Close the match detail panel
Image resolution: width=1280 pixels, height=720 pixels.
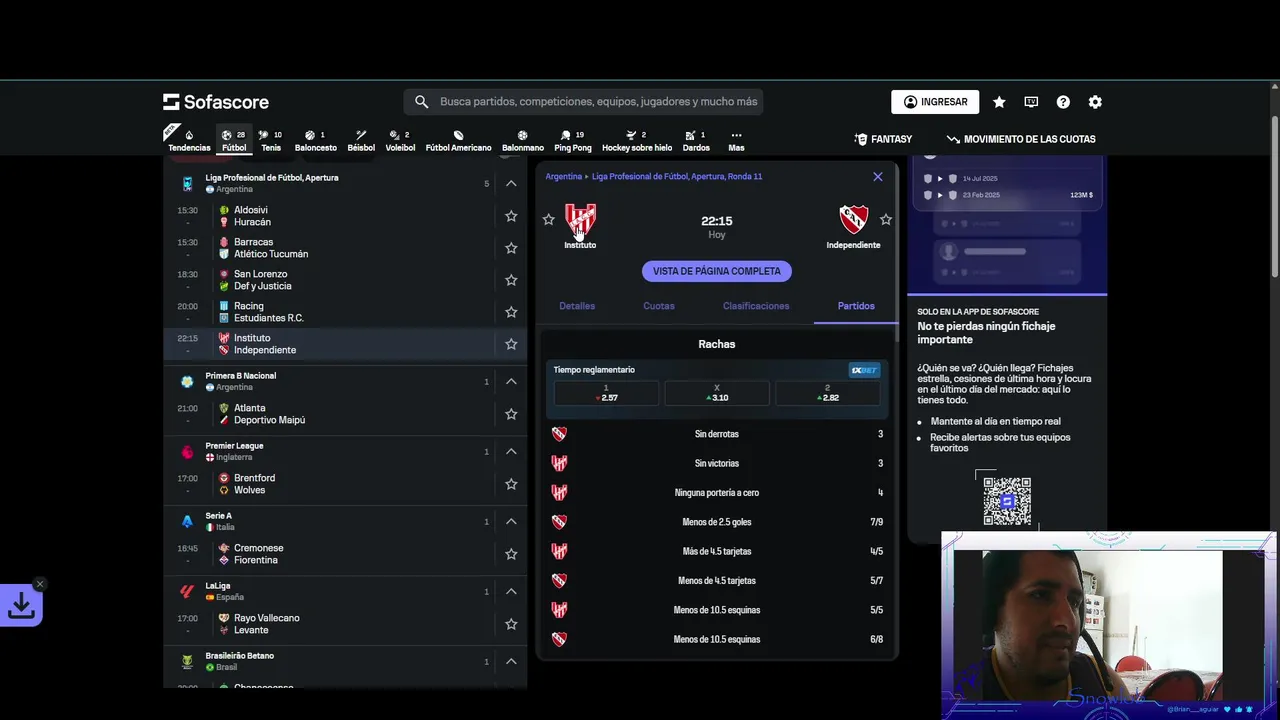pos(878,177)
